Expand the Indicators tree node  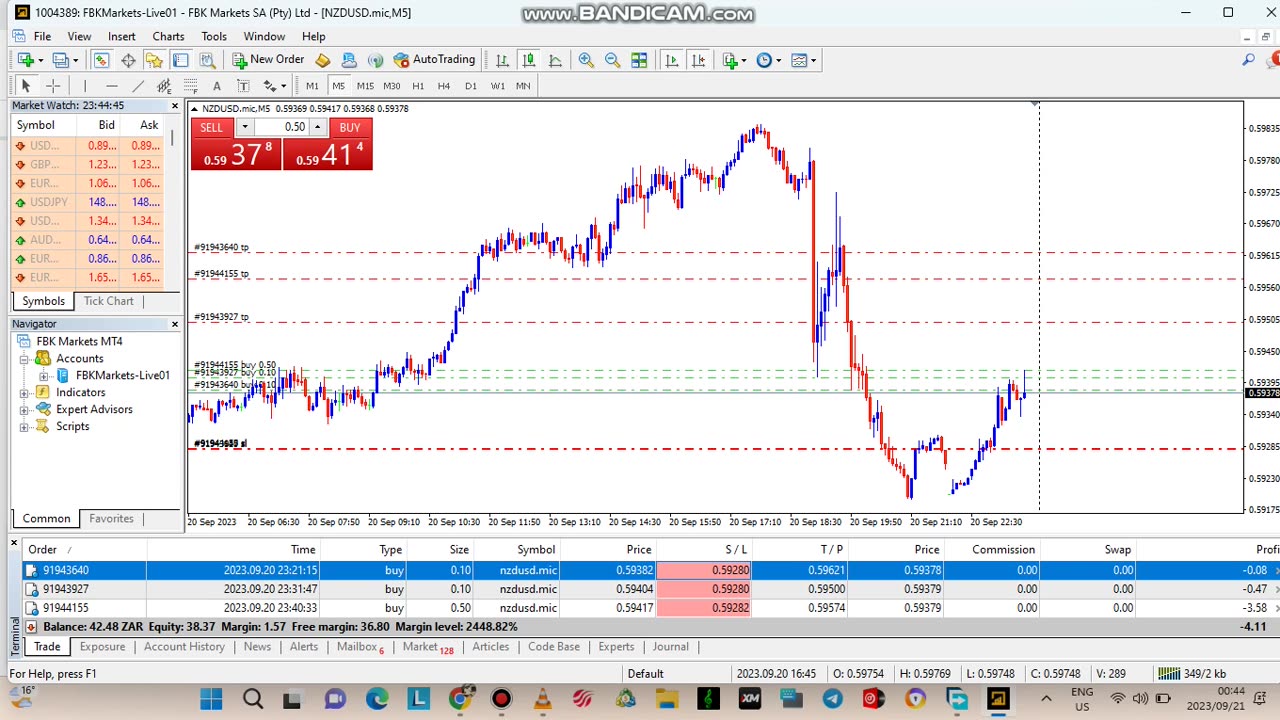(x=24, y=393)
